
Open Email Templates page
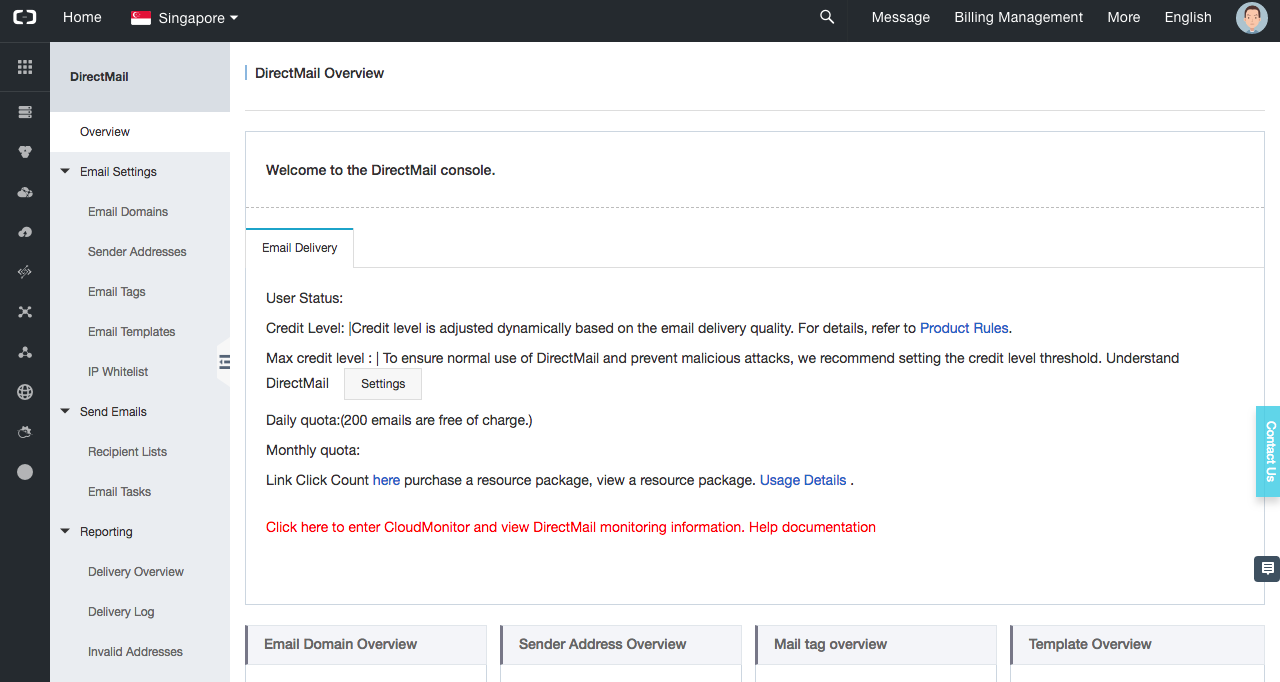click(x=132, y=332)
